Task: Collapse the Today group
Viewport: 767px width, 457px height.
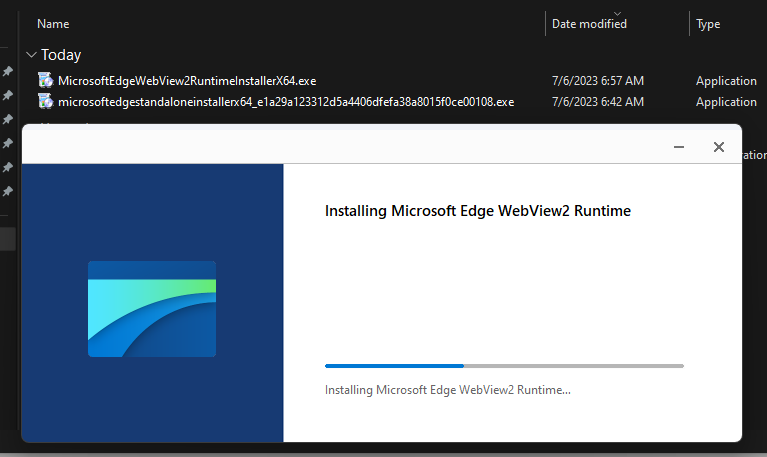Action: (31, 55)
